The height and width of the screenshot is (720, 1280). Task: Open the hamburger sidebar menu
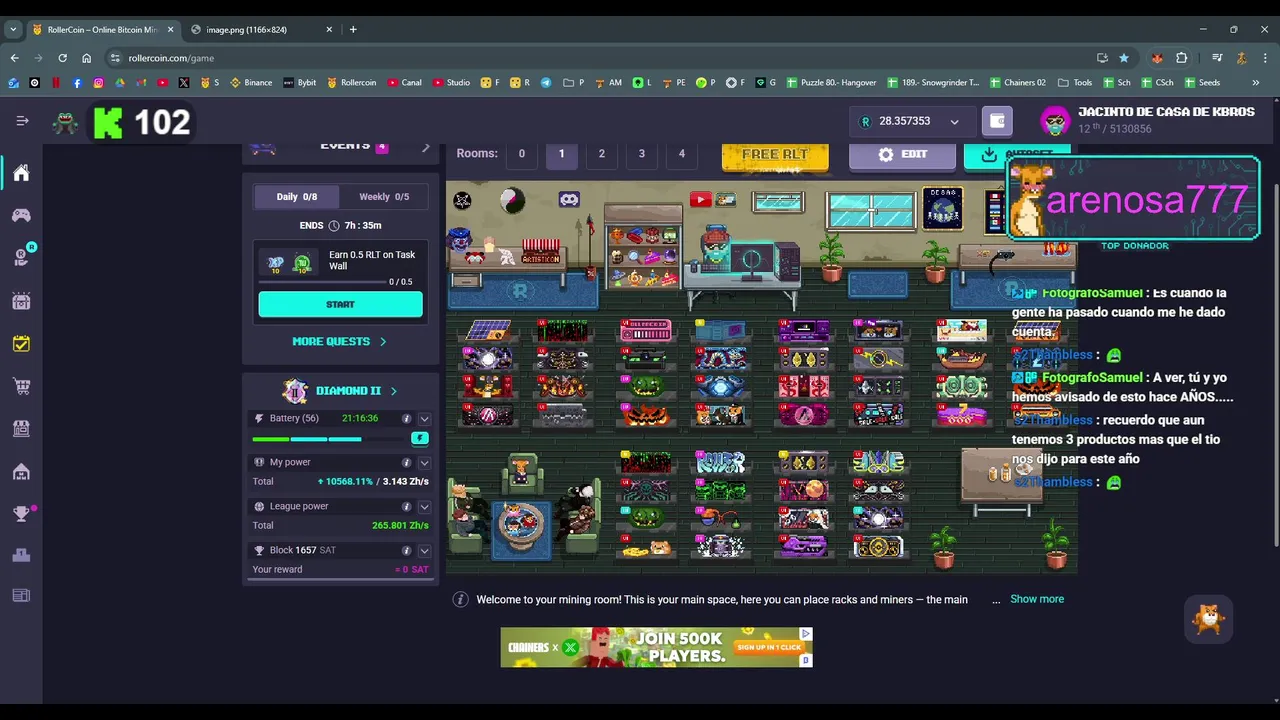point(22,121)
